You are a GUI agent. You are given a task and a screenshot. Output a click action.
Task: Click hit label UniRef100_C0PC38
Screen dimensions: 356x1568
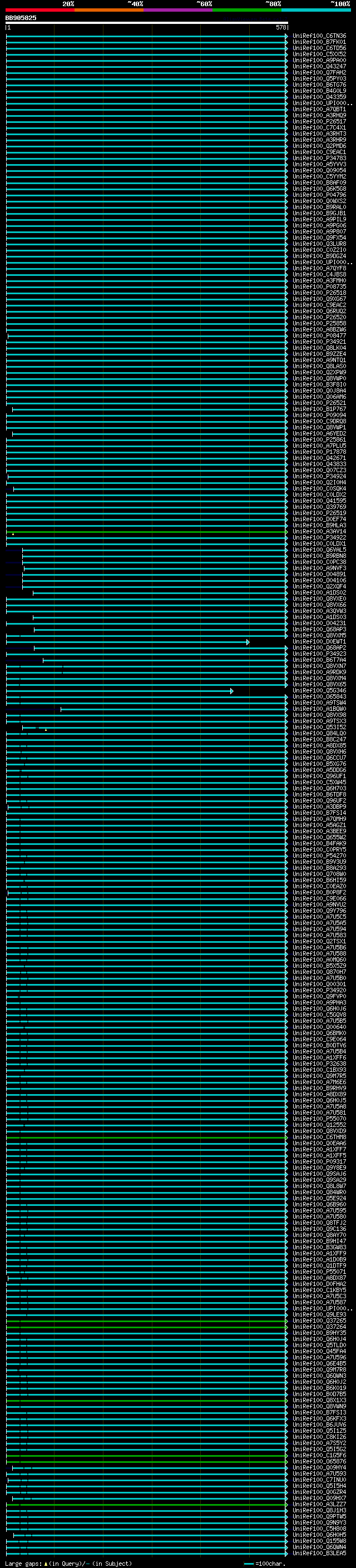pos(319,562)
